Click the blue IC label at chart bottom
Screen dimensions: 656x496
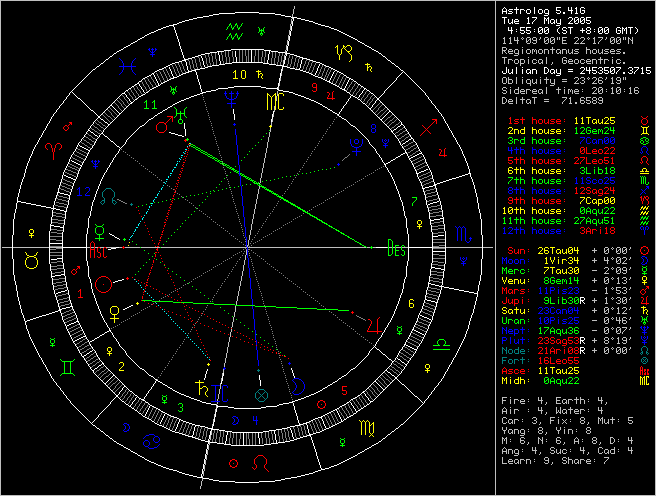pyautogui.click(x=220, y=394)
